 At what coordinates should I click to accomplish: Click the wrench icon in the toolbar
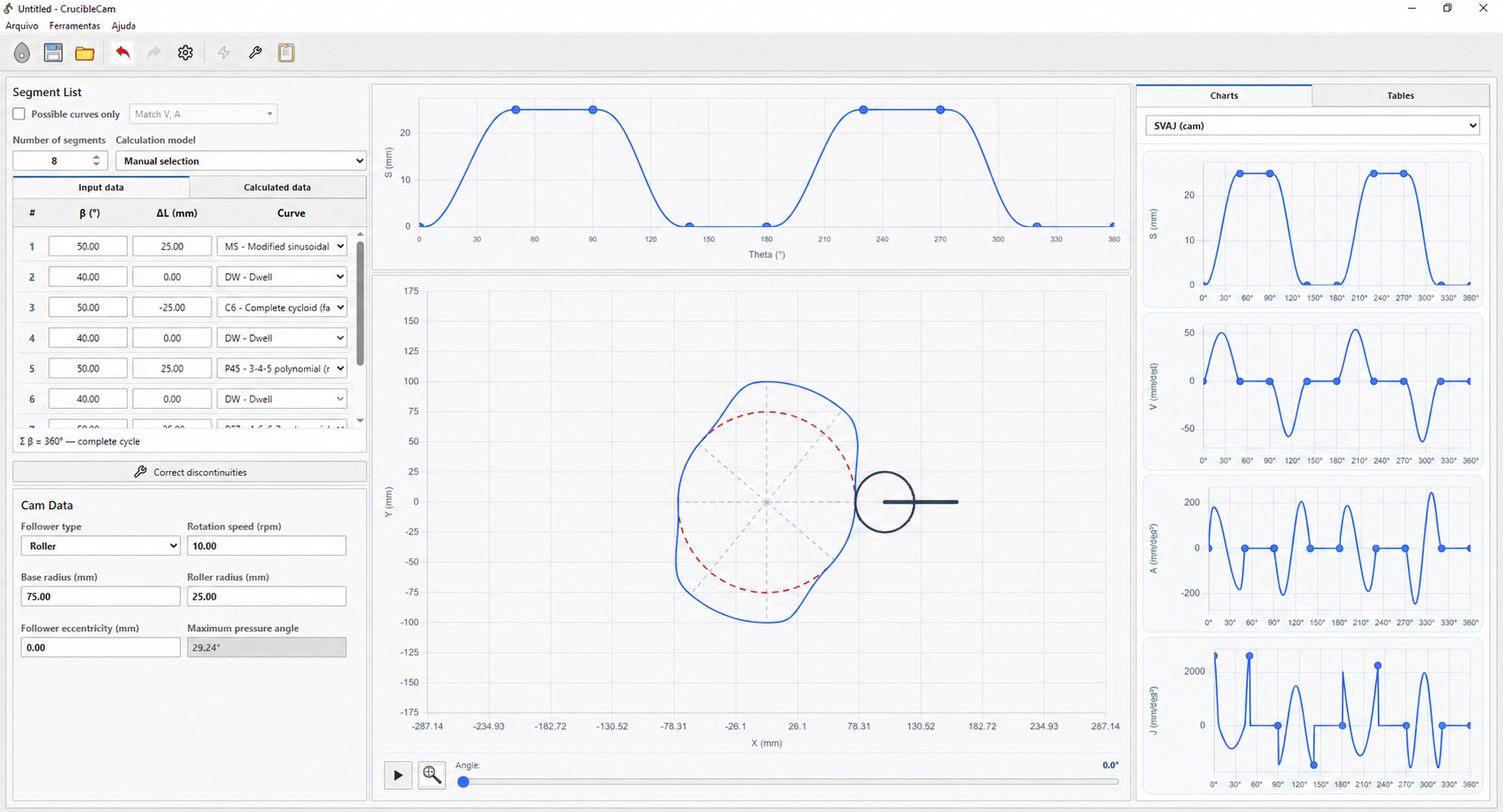(x=255, y=53)
